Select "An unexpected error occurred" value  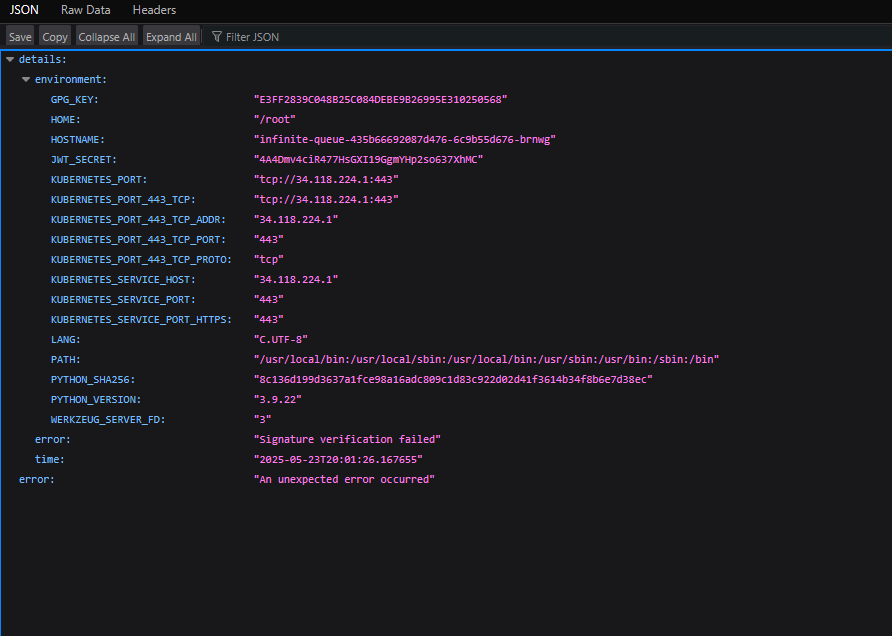pyautogui.click(x=344, y=480)
